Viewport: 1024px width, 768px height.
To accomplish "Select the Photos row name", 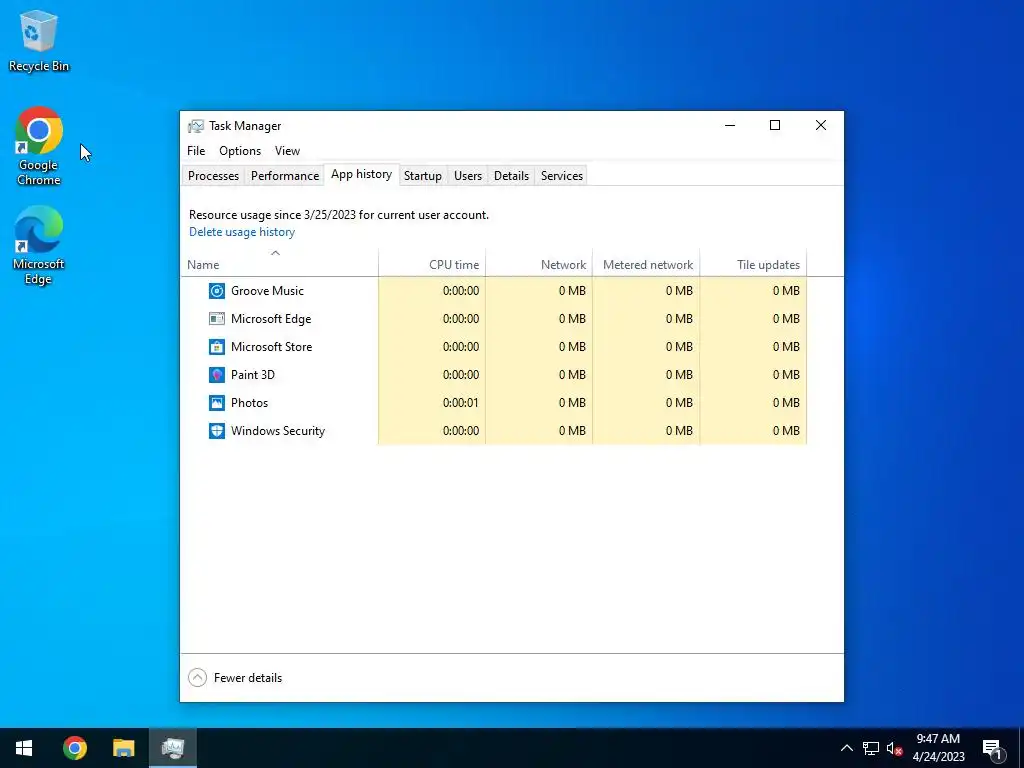I will (x=249, y=403).
